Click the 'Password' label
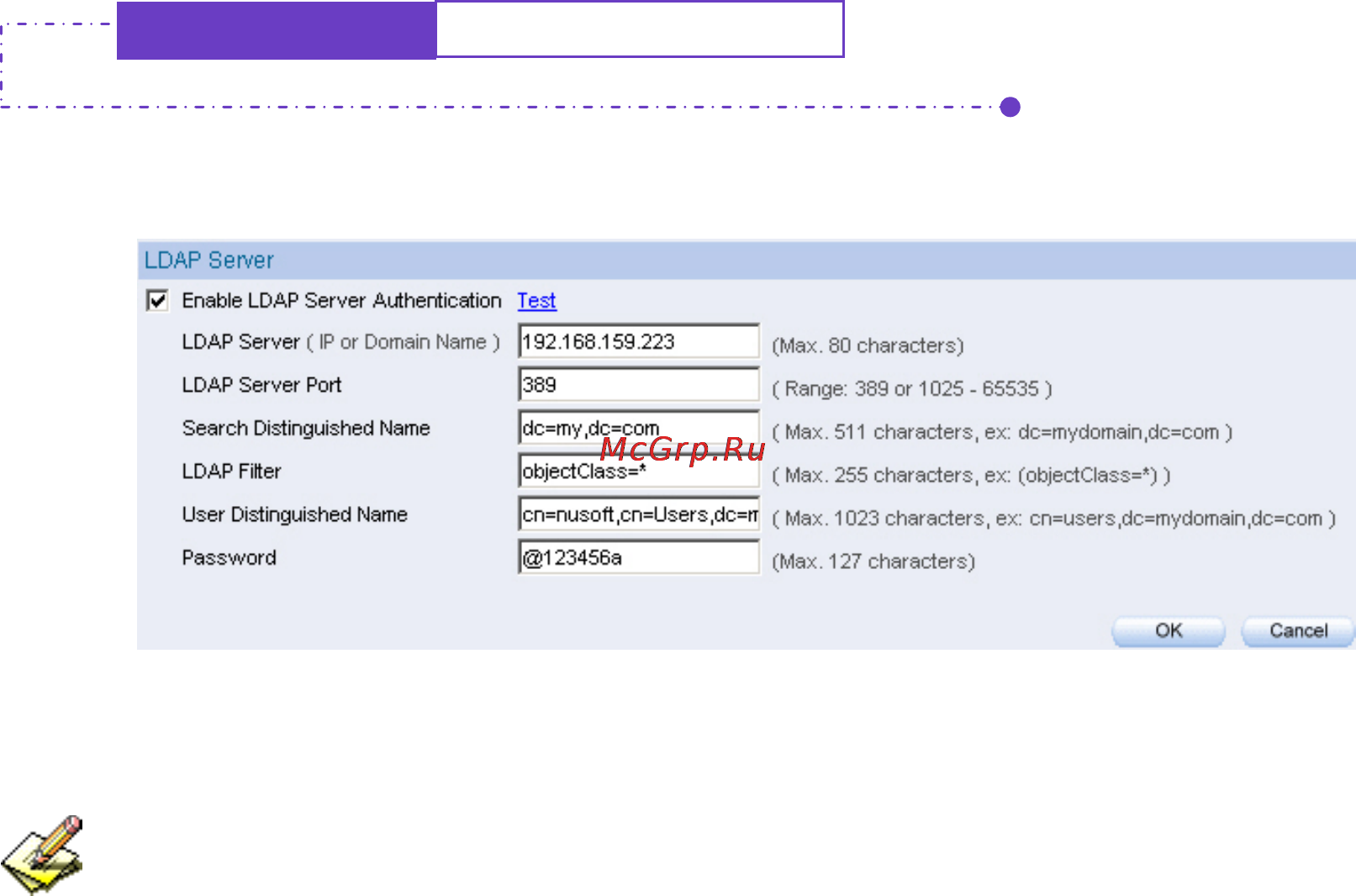The width and height of the screenshot is (1356, 896). (x=229, y=558)
